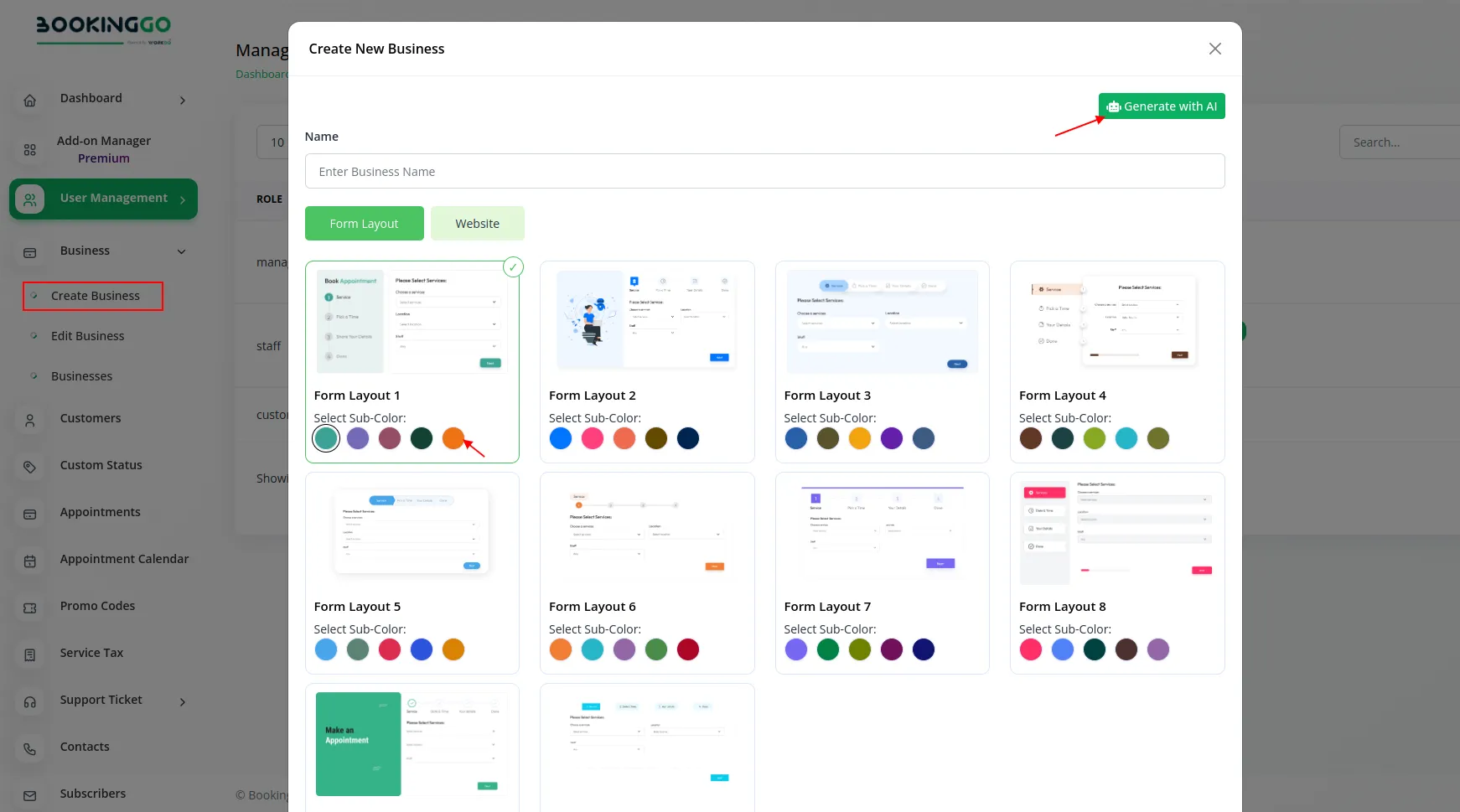Select the Form Layout 3 thumbnail
Image resolution: width=1460 pixels, height=812 pixels.
click(x=883, y=322)
